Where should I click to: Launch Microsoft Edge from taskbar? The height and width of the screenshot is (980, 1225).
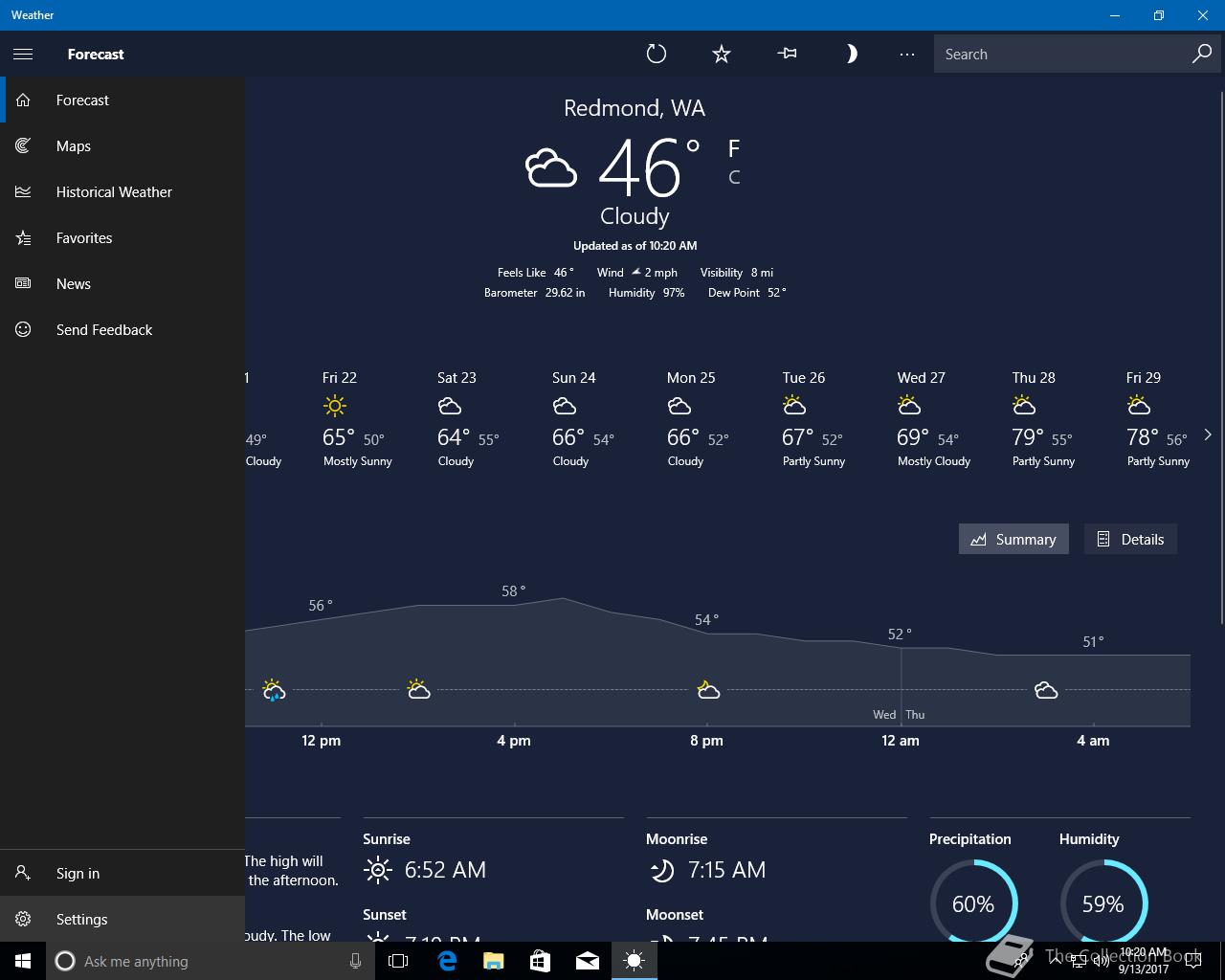coord(446,961)
